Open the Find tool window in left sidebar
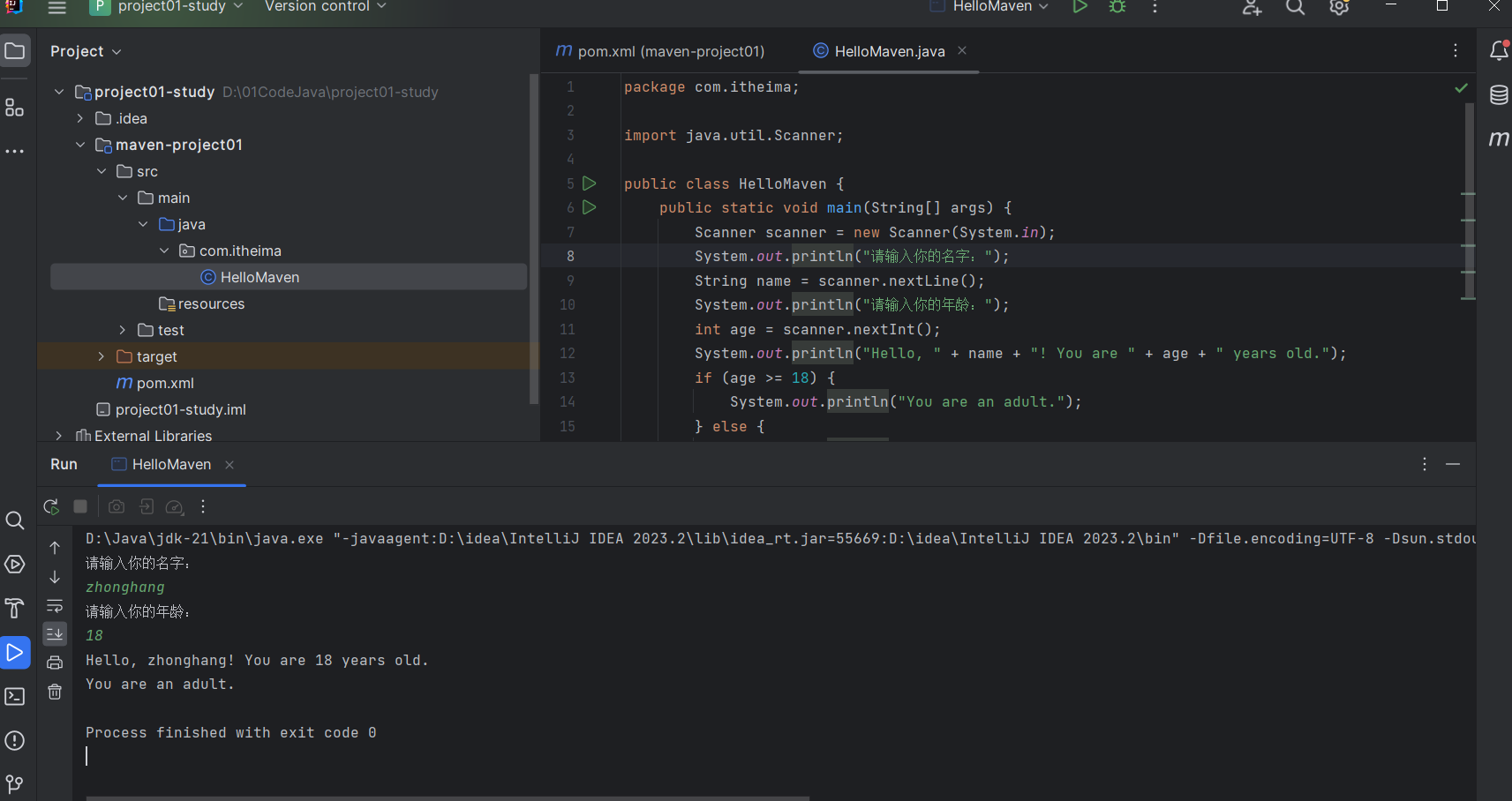This screenshot has width=1512, height=801. [x=15, y=520]
